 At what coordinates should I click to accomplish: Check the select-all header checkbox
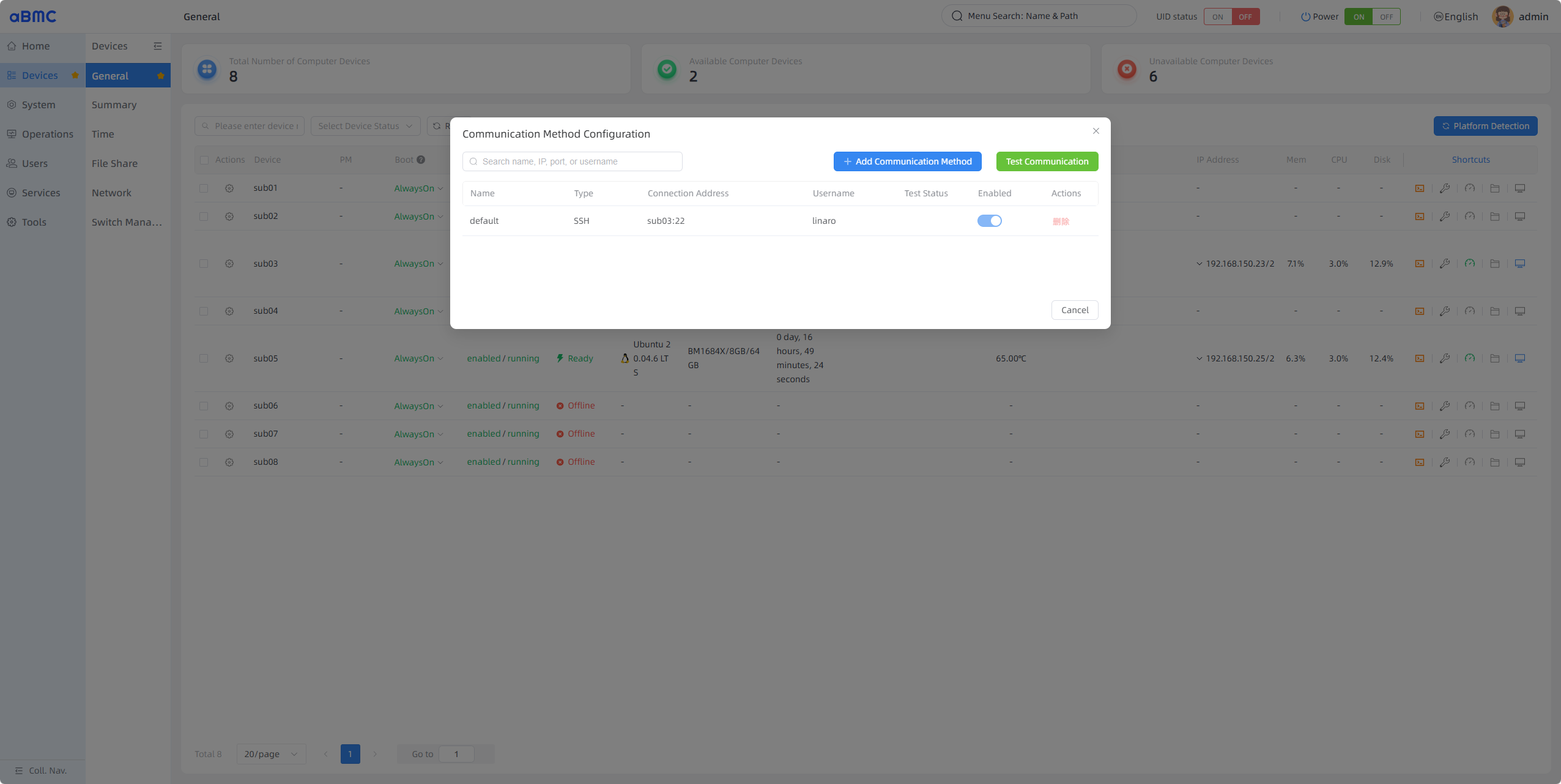coord(204,160)
